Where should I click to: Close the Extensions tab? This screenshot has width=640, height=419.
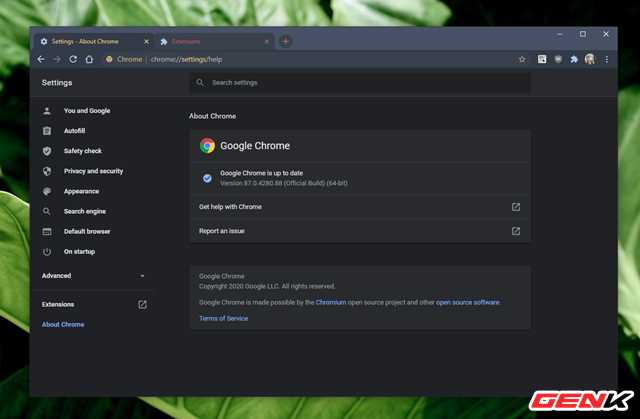[267, 41]
